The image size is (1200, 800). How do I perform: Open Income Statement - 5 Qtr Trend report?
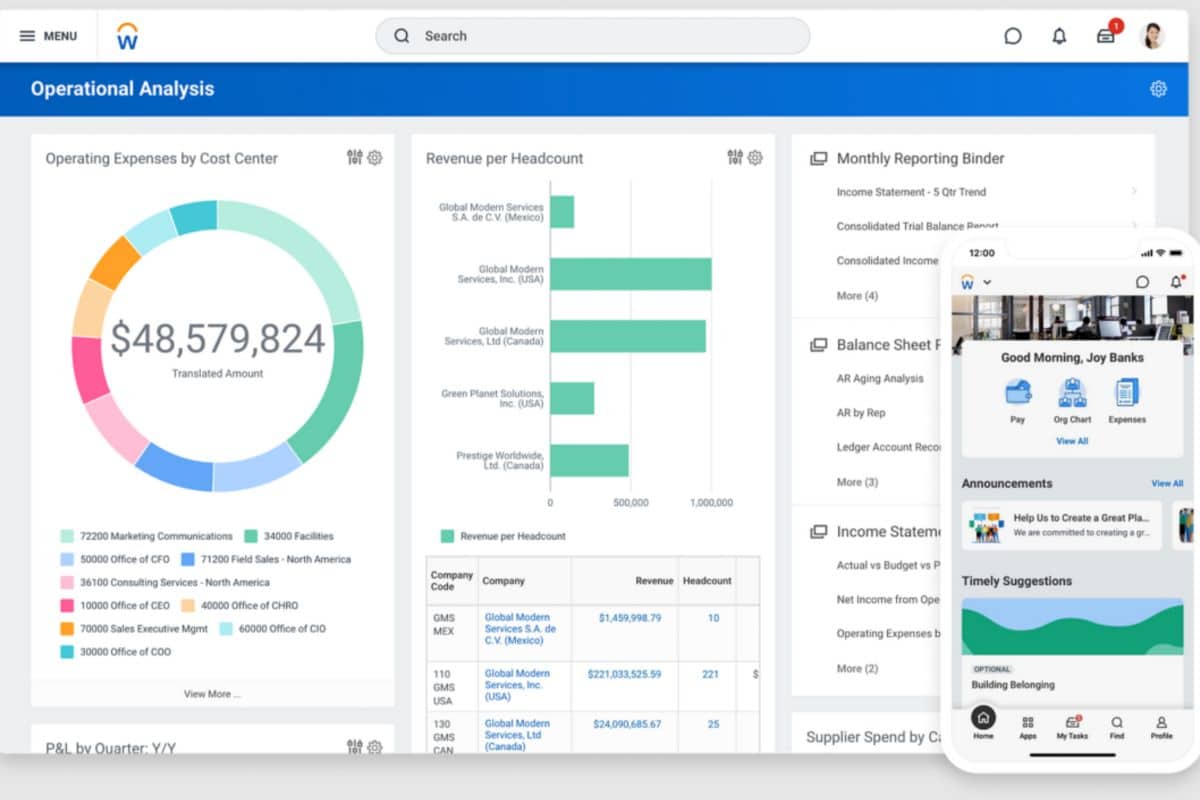pyautogui.click(x=911, y=192)
